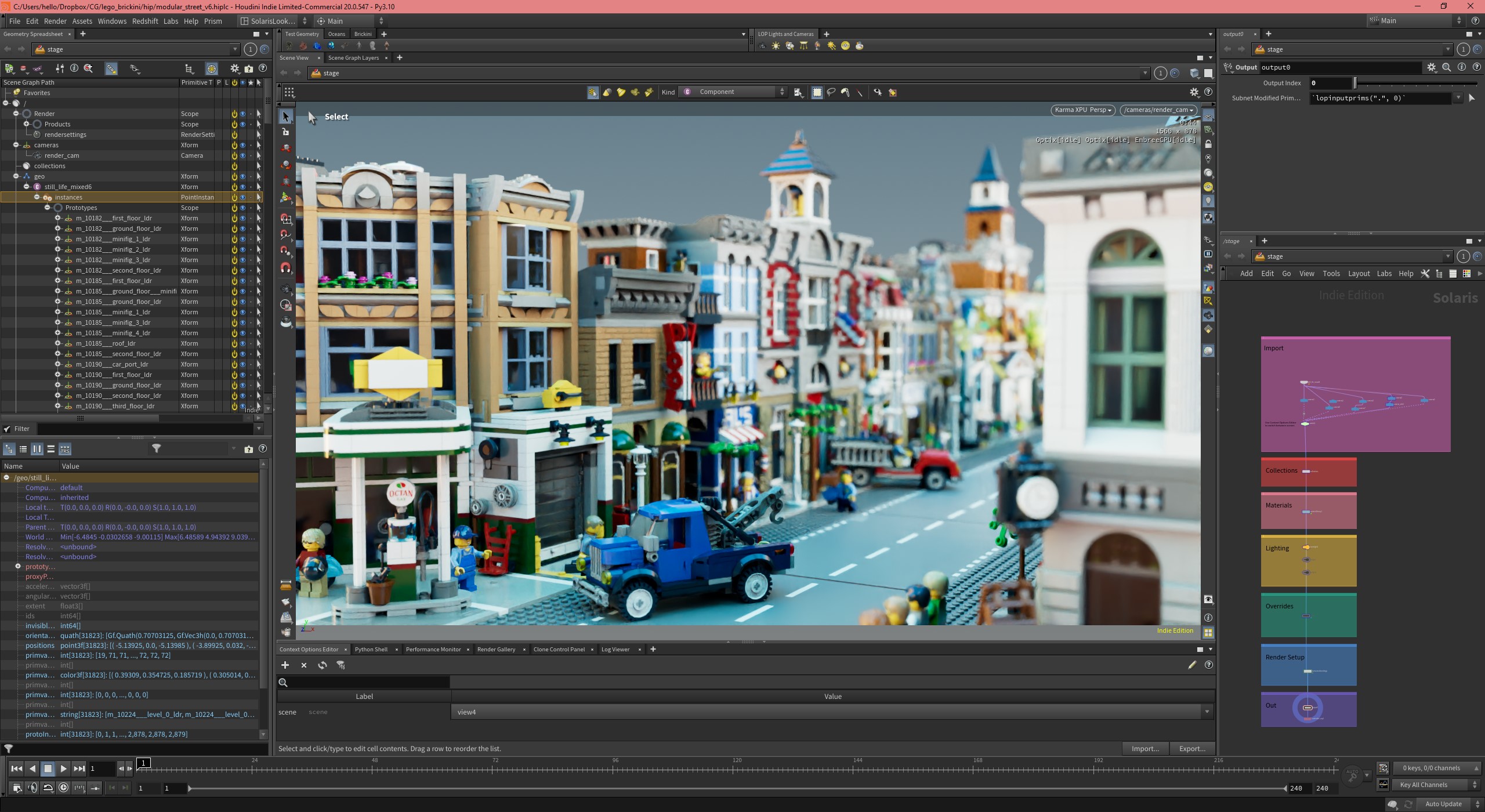Screen dimensions: 1485x812
Task: Click the Import... button
Action: 1144,749
